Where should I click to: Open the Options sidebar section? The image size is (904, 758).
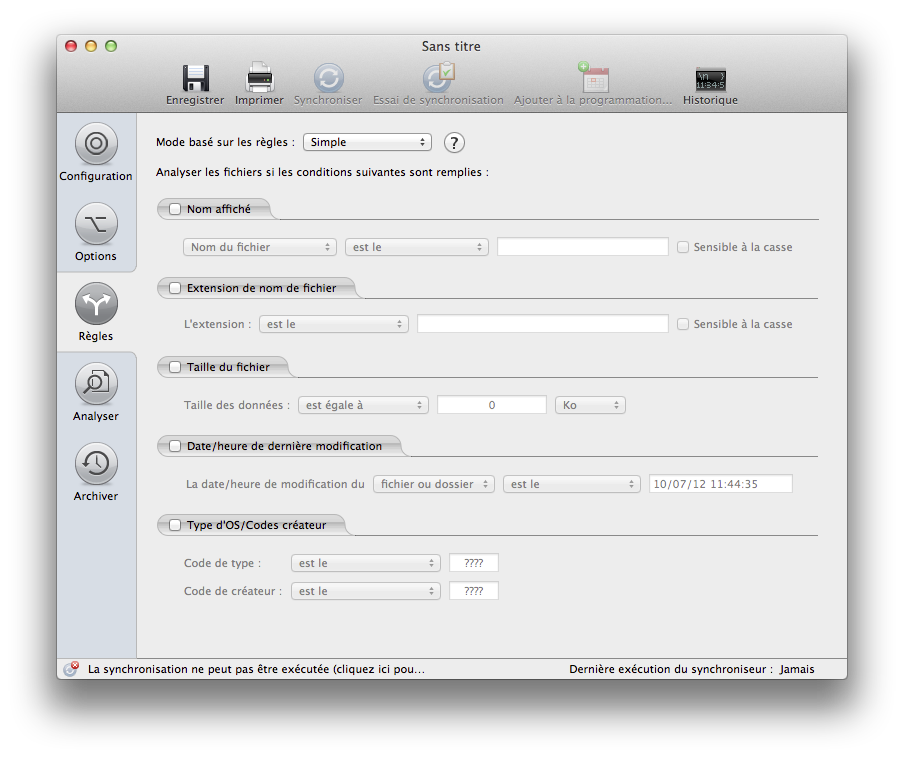click(96, 233)
